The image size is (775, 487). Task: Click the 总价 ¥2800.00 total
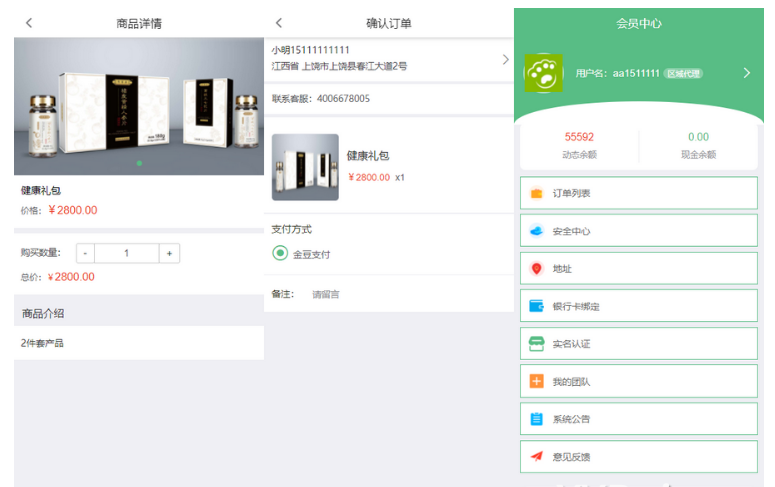click(x=71, y=277)
